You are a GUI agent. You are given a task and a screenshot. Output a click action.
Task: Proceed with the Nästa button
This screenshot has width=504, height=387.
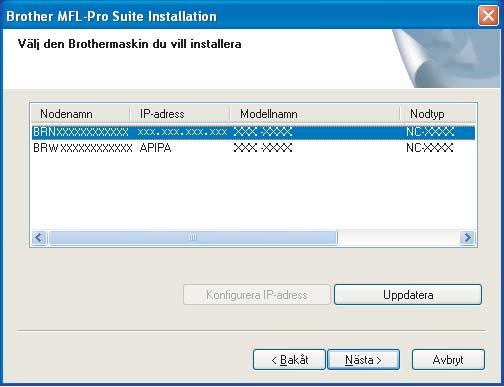(364, 360)
